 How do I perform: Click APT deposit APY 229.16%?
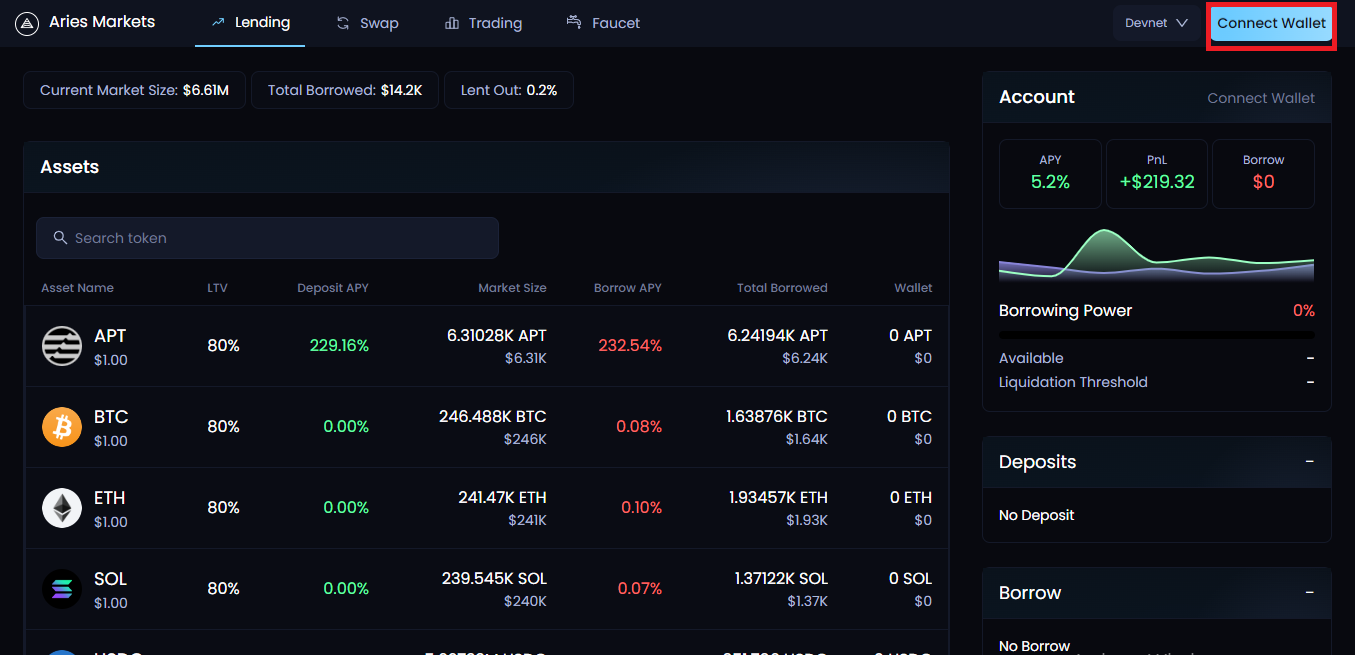pos(339,346)
